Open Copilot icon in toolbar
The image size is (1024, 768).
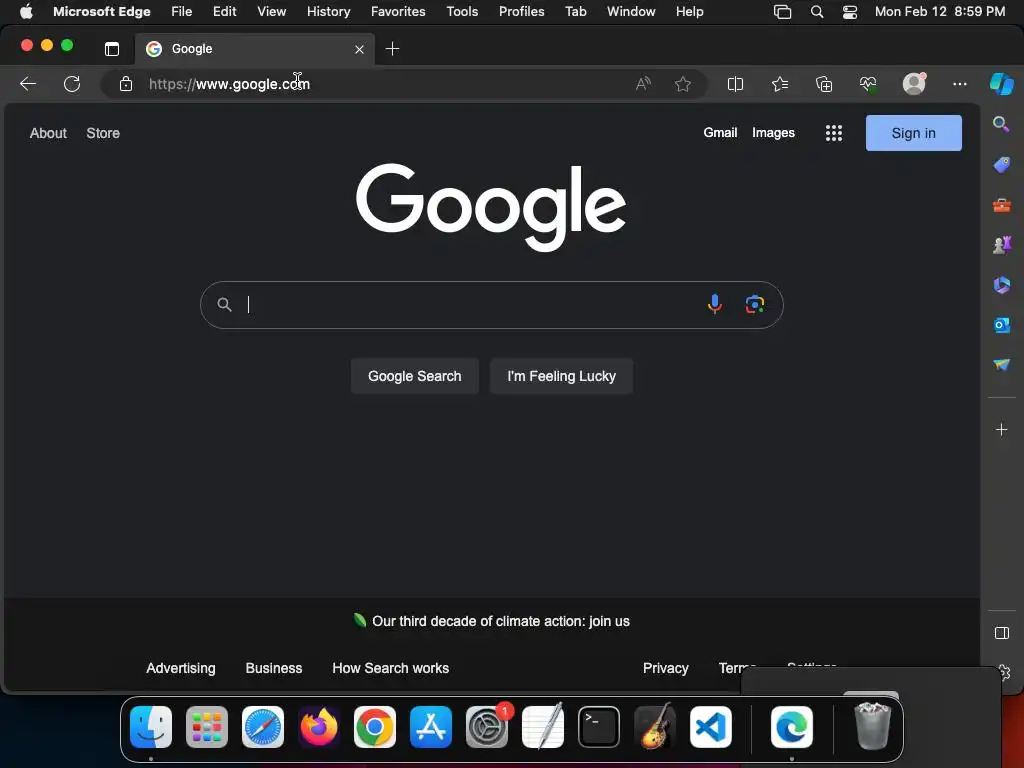click(1001, 84)
